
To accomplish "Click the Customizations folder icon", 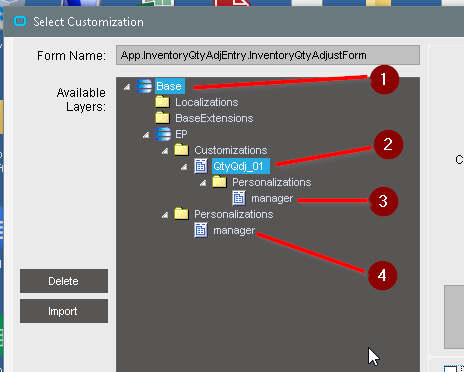I will coord(182,150).
